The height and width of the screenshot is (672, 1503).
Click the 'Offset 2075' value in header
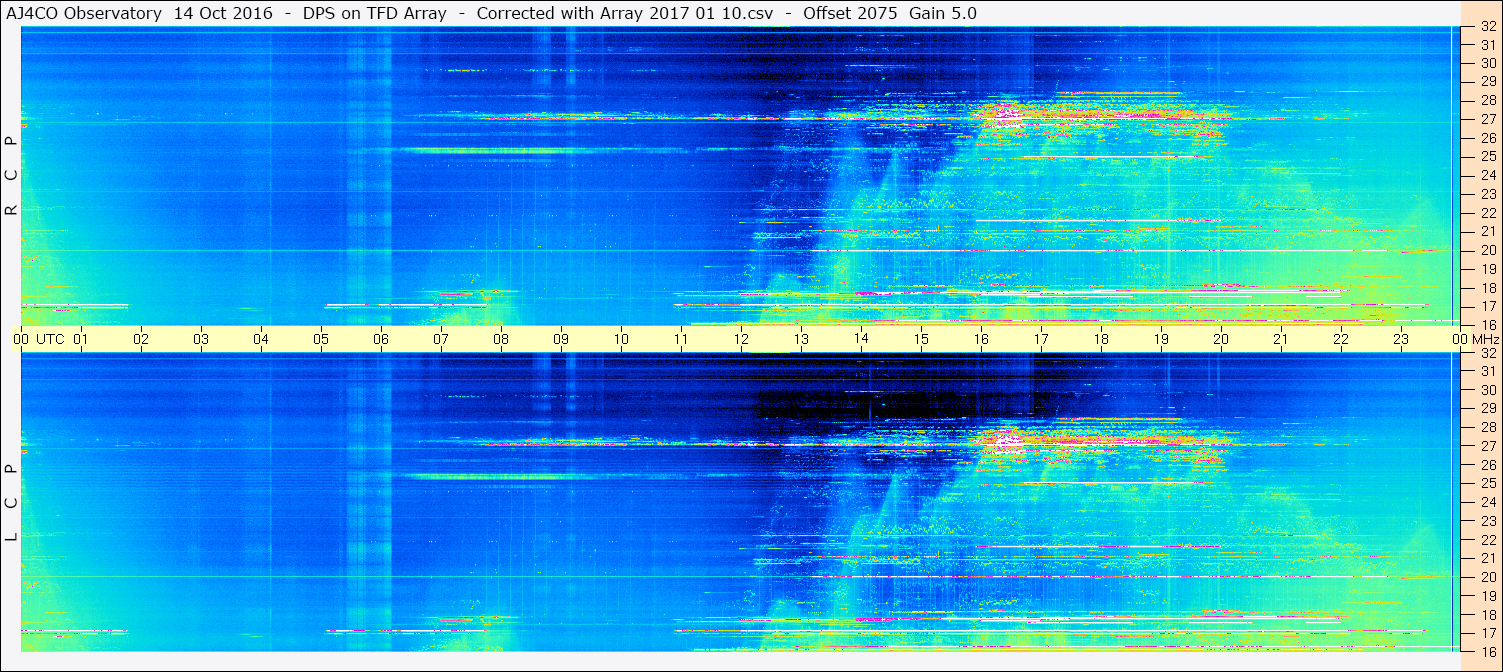click(x=850, y=13)
